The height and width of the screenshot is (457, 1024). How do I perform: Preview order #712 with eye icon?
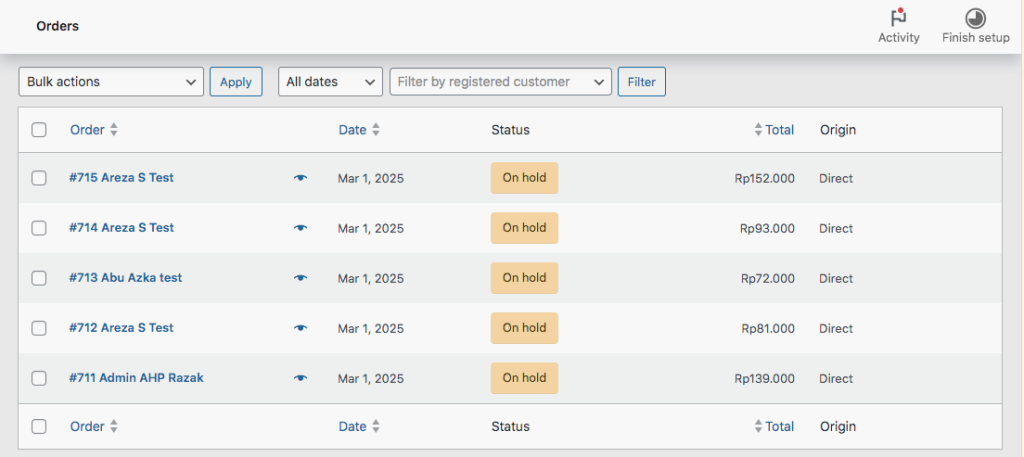[300, 328]
